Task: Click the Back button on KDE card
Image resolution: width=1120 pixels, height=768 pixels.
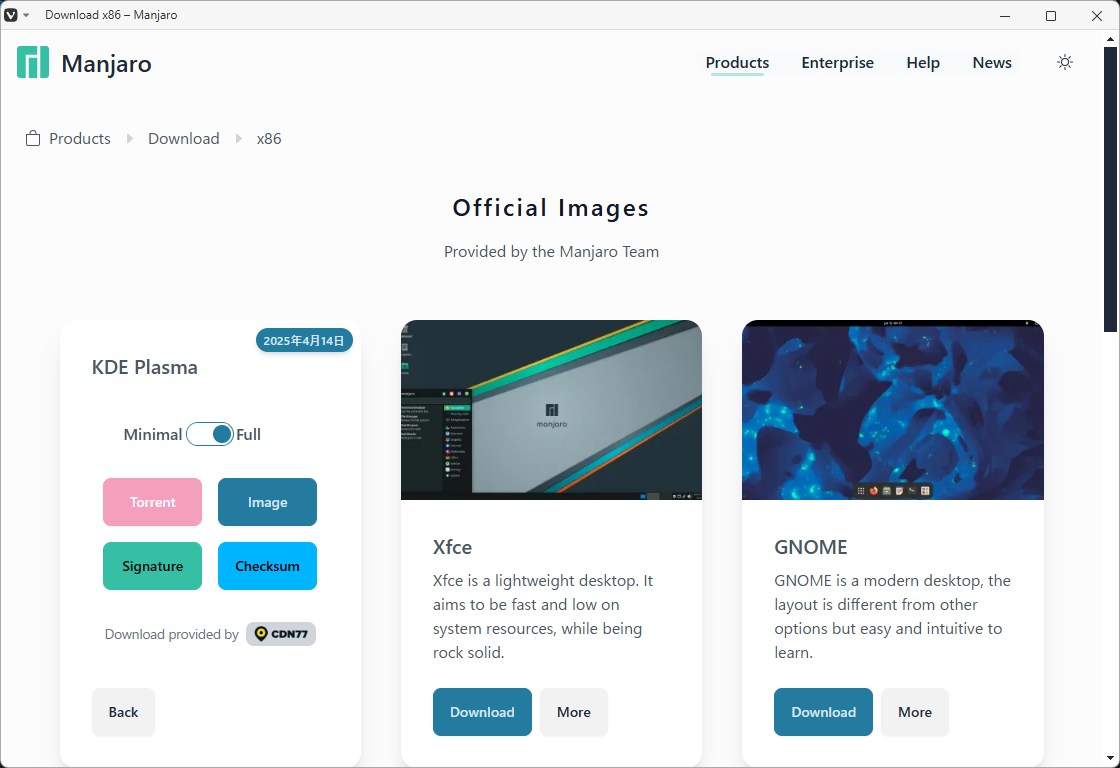Action: (123, 712)
